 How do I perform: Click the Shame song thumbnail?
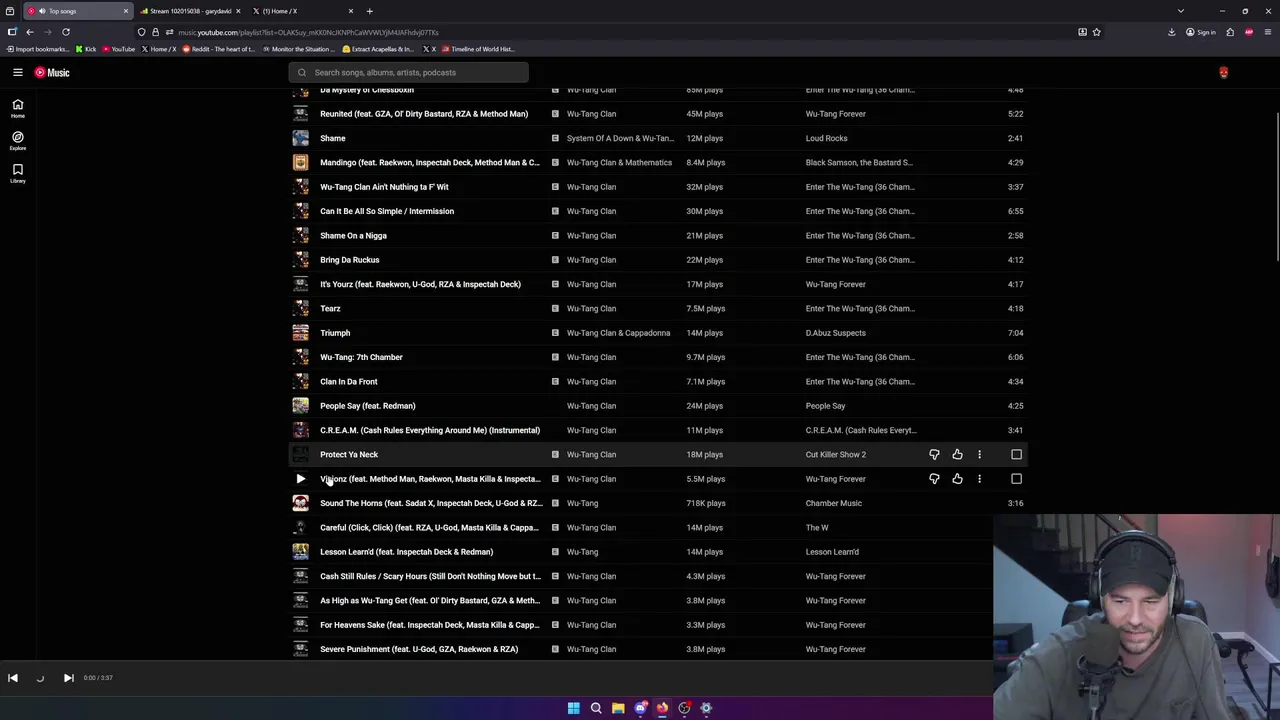(x=300, y=138)
